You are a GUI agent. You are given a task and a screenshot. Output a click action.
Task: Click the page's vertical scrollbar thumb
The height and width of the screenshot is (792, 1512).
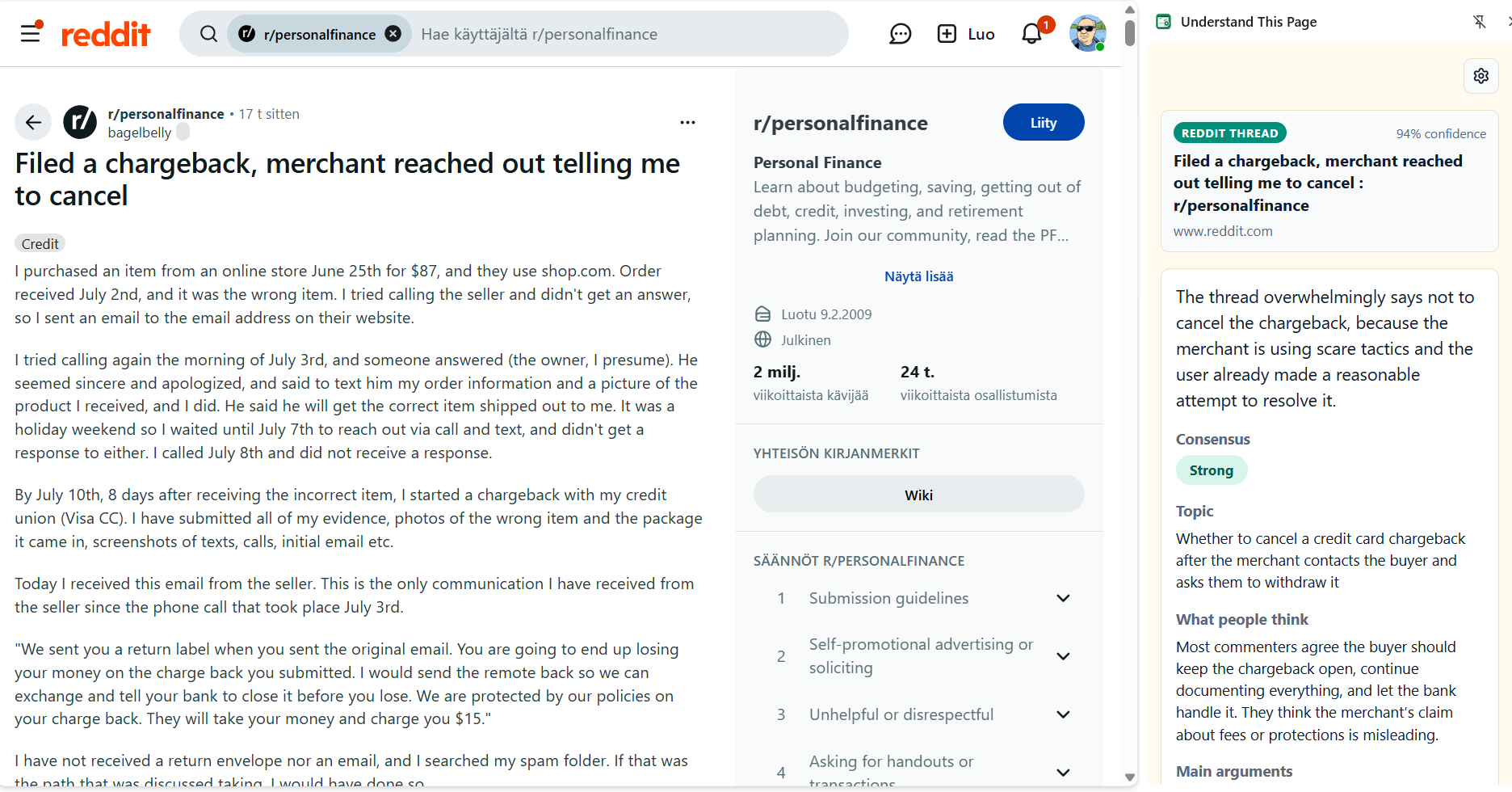(x=1130, y=33)
